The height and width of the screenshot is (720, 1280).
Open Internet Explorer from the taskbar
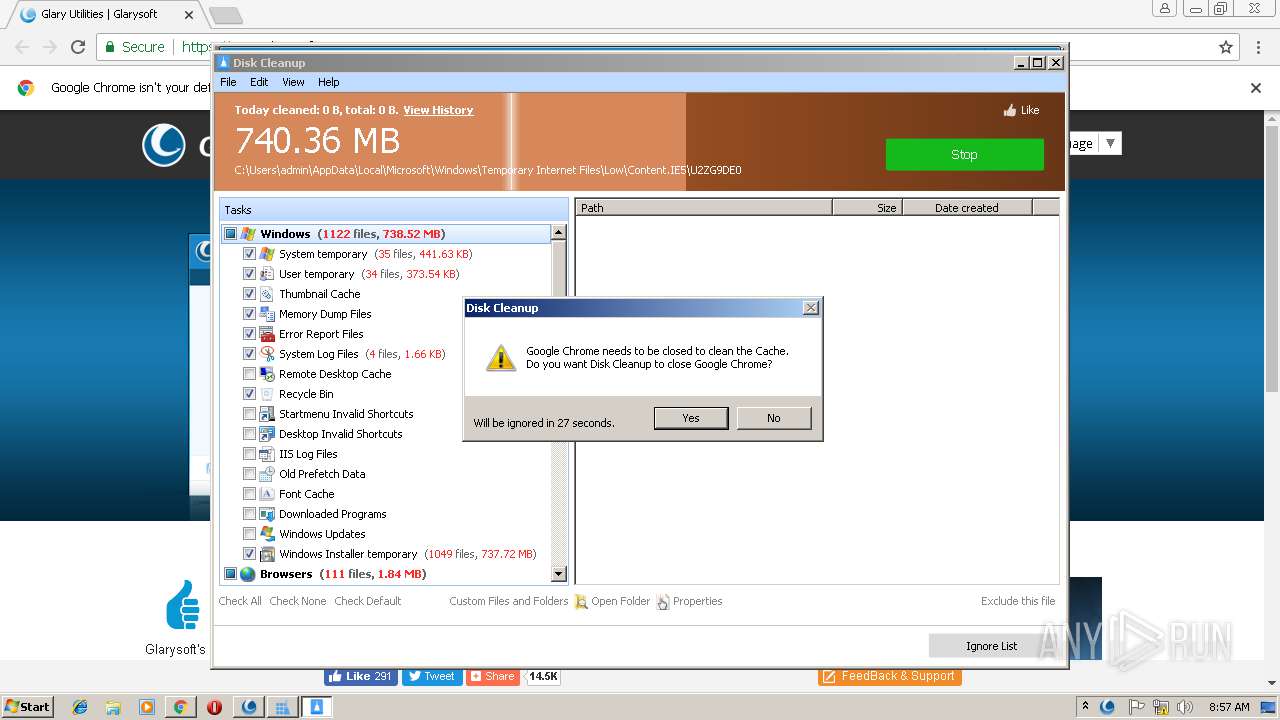(80, 707)
